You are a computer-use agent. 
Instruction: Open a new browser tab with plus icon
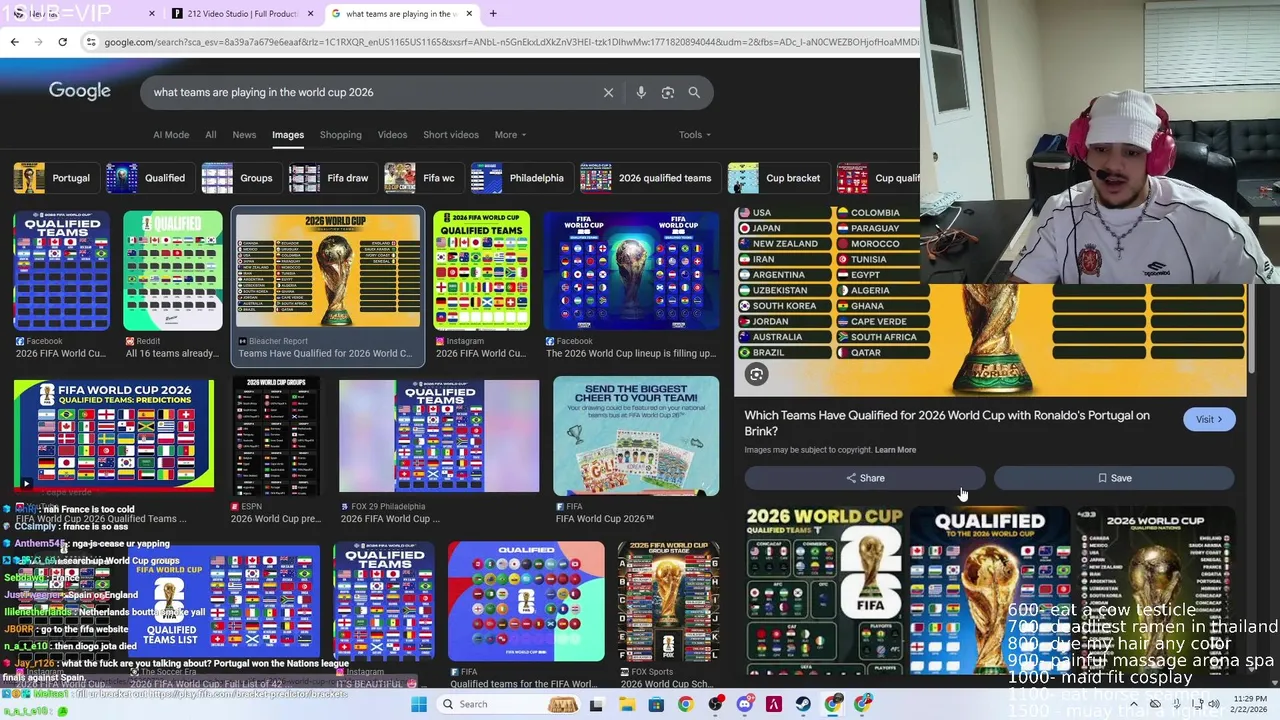[x=493, y=13]
